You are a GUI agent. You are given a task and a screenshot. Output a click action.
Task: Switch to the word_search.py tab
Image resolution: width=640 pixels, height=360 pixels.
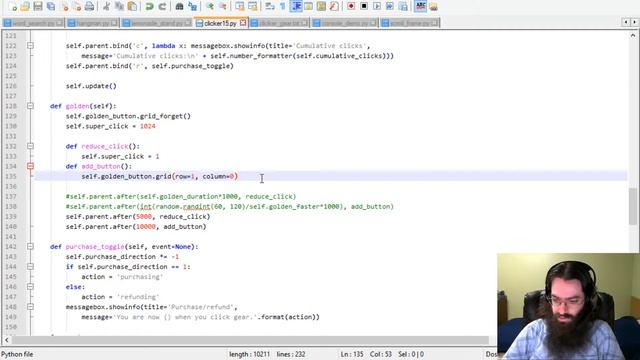33,23
